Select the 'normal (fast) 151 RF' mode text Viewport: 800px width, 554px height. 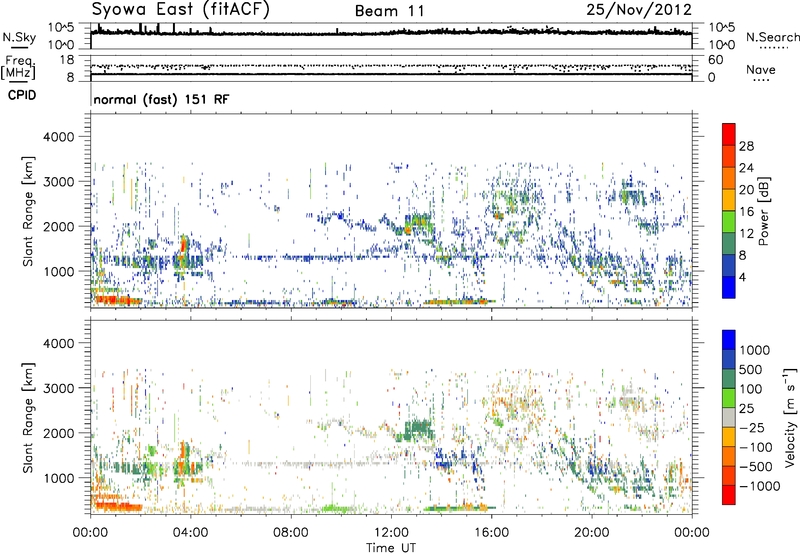click(x=161, y=99)
